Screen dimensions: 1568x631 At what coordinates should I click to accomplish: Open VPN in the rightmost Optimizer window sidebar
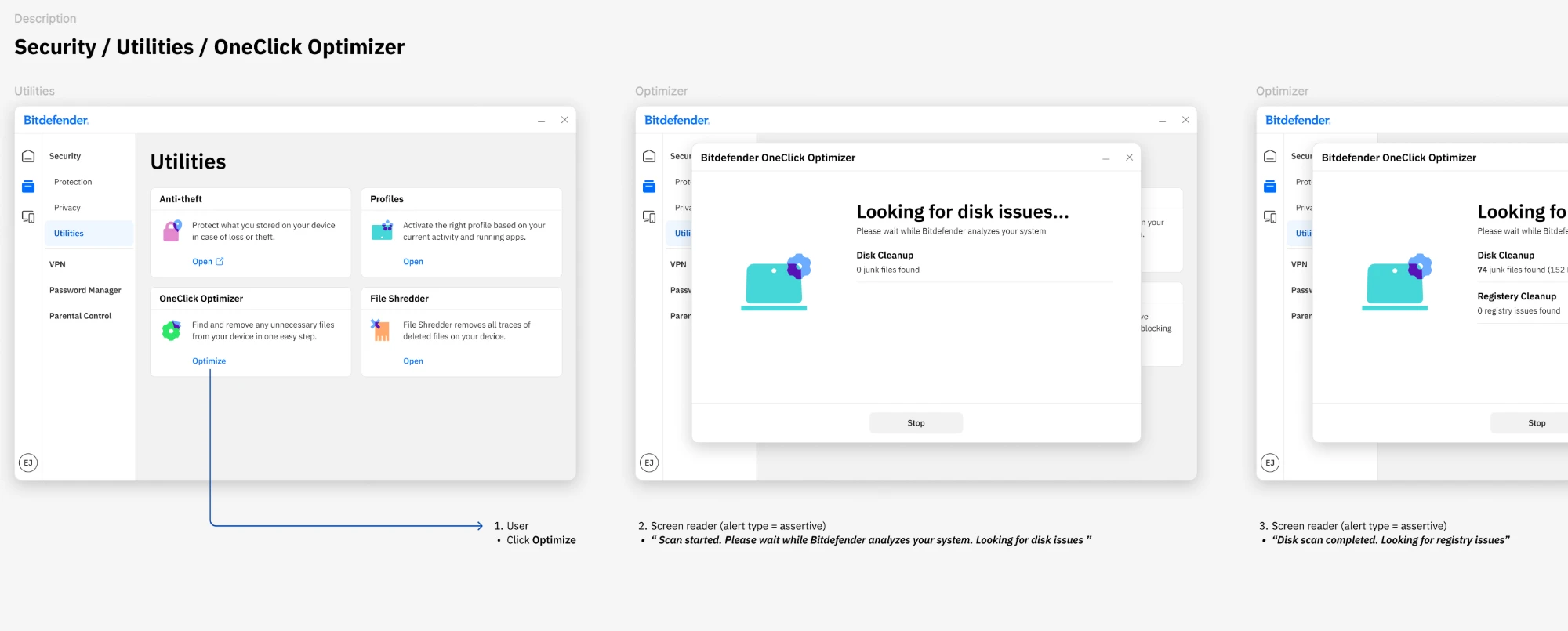pos(1299,264)
